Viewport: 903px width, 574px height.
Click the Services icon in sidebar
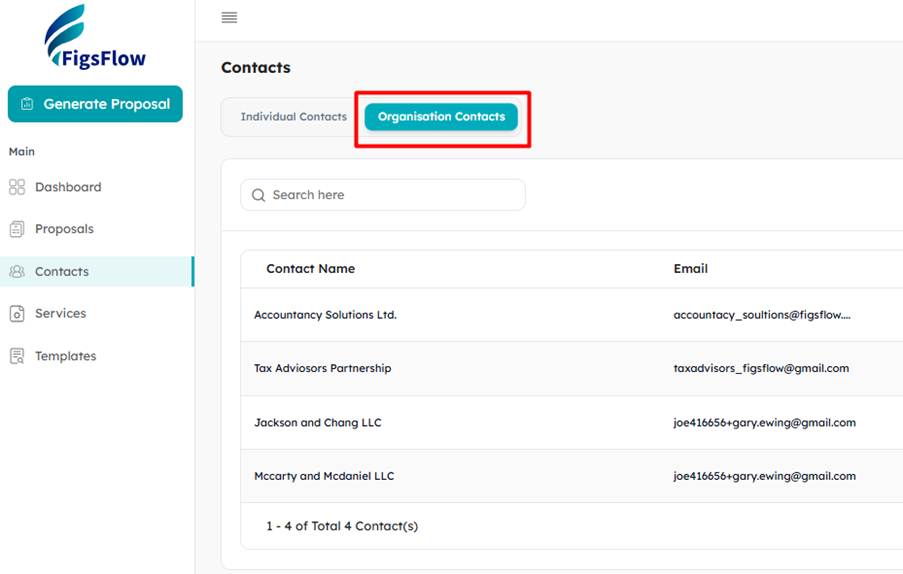[17, 314]
